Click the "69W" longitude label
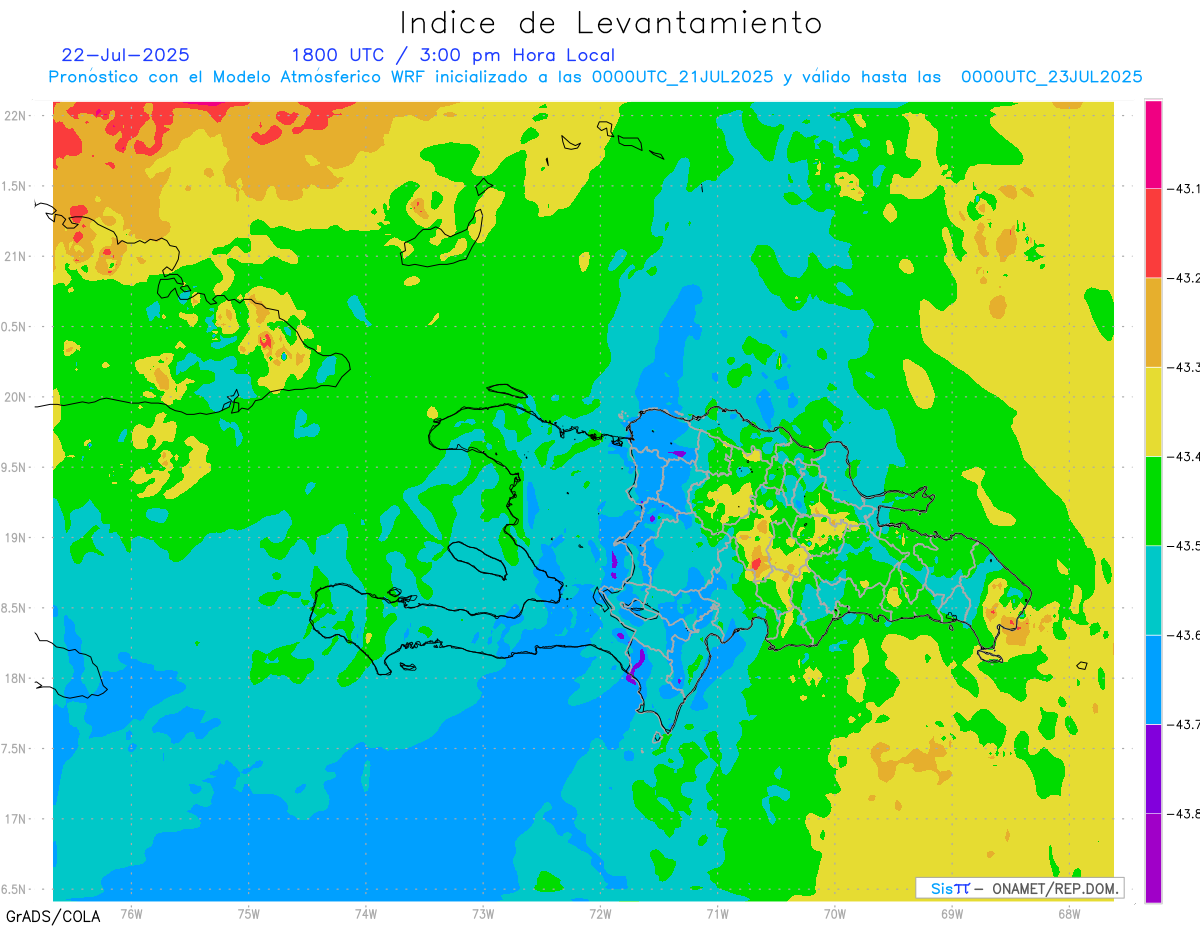The width and height of the screenshot is (1200, 927). click(952, 912)
